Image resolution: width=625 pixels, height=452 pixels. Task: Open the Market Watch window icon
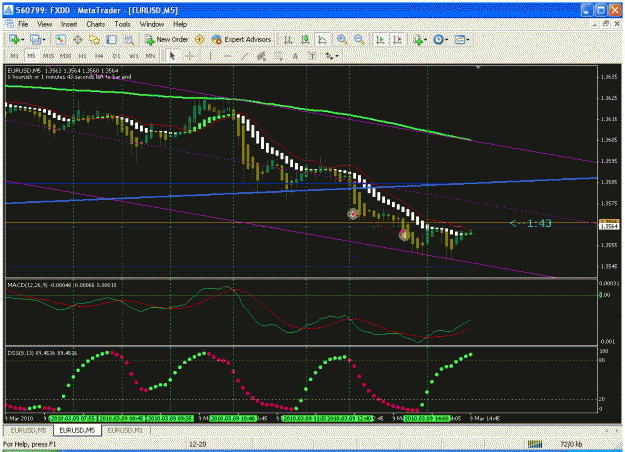[x=60, y=39]
